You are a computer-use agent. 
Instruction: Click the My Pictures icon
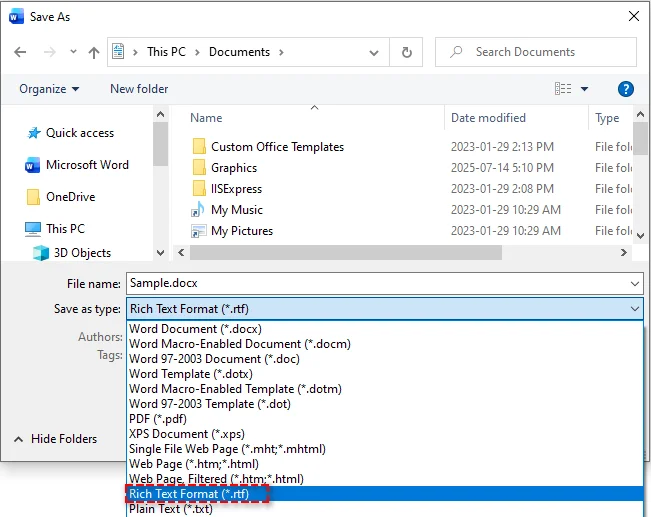tap(198, 231)
